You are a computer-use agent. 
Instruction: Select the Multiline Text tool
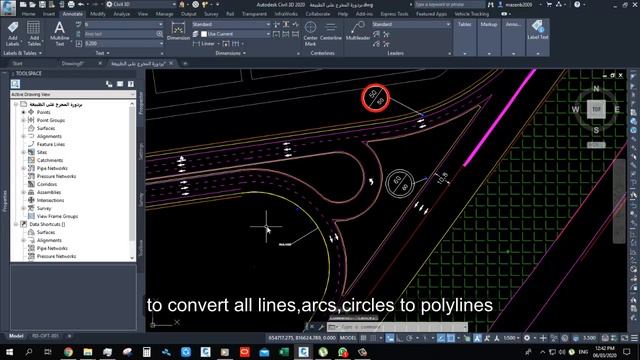point(60,33)
